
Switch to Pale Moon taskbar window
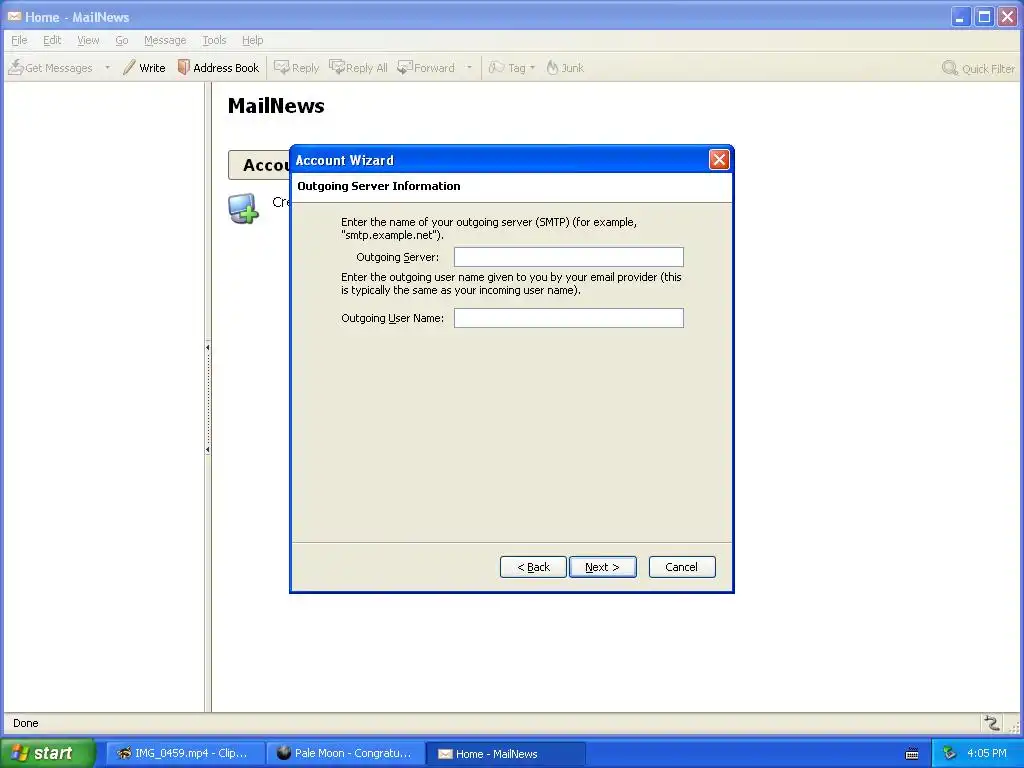point(345,753)
